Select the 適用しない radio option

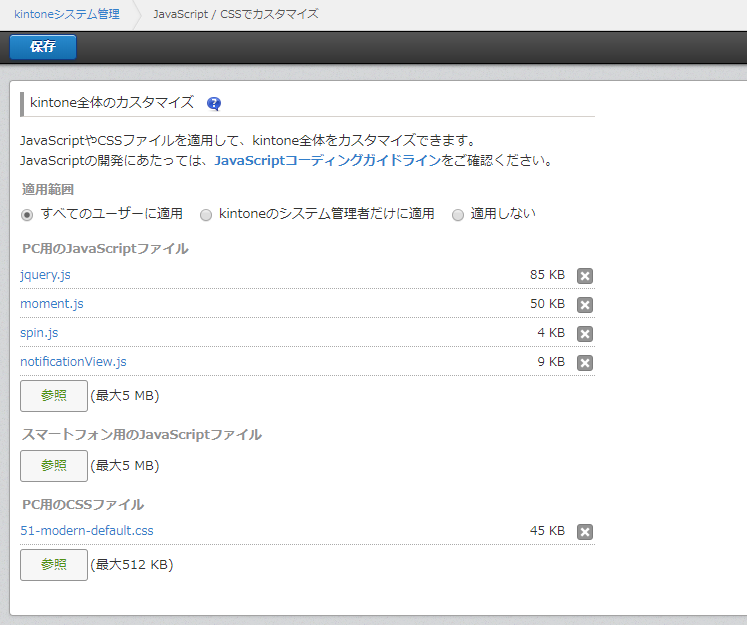(x=458, y=215)
